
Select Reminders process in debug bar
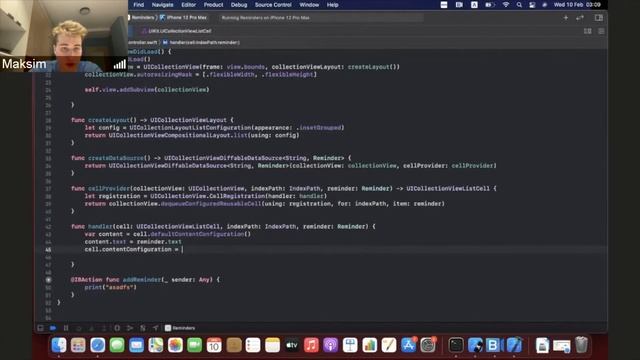(180, 328)
